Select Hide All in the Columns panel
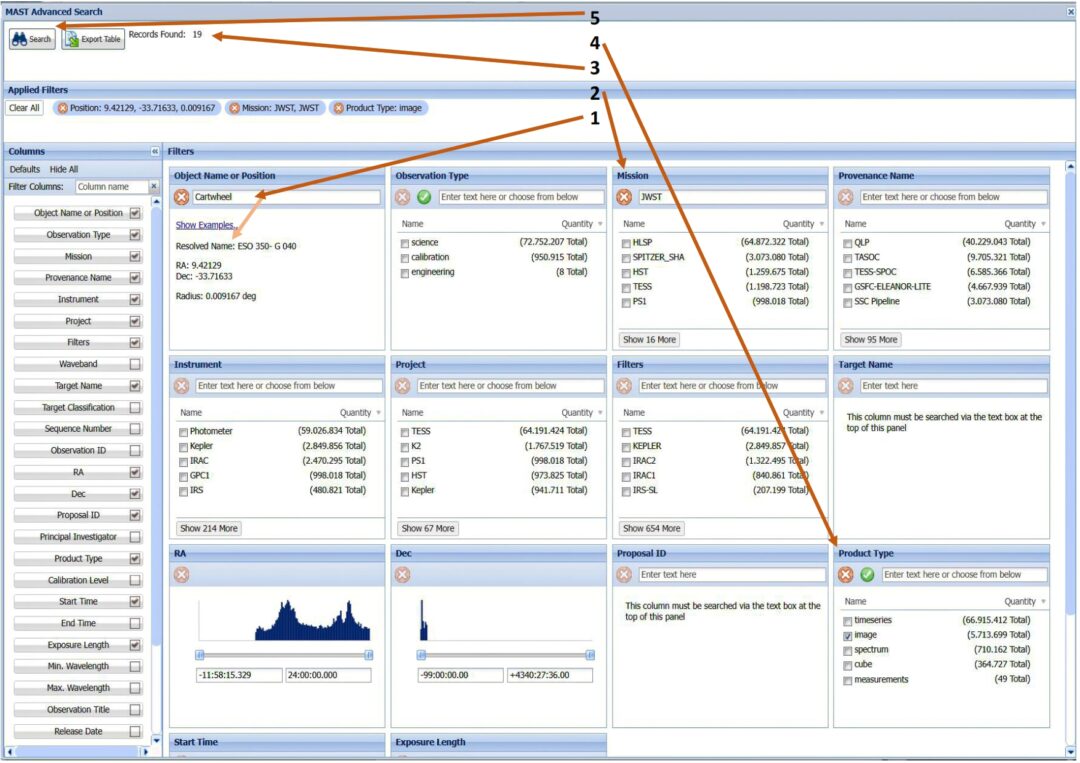 (64, 170)
